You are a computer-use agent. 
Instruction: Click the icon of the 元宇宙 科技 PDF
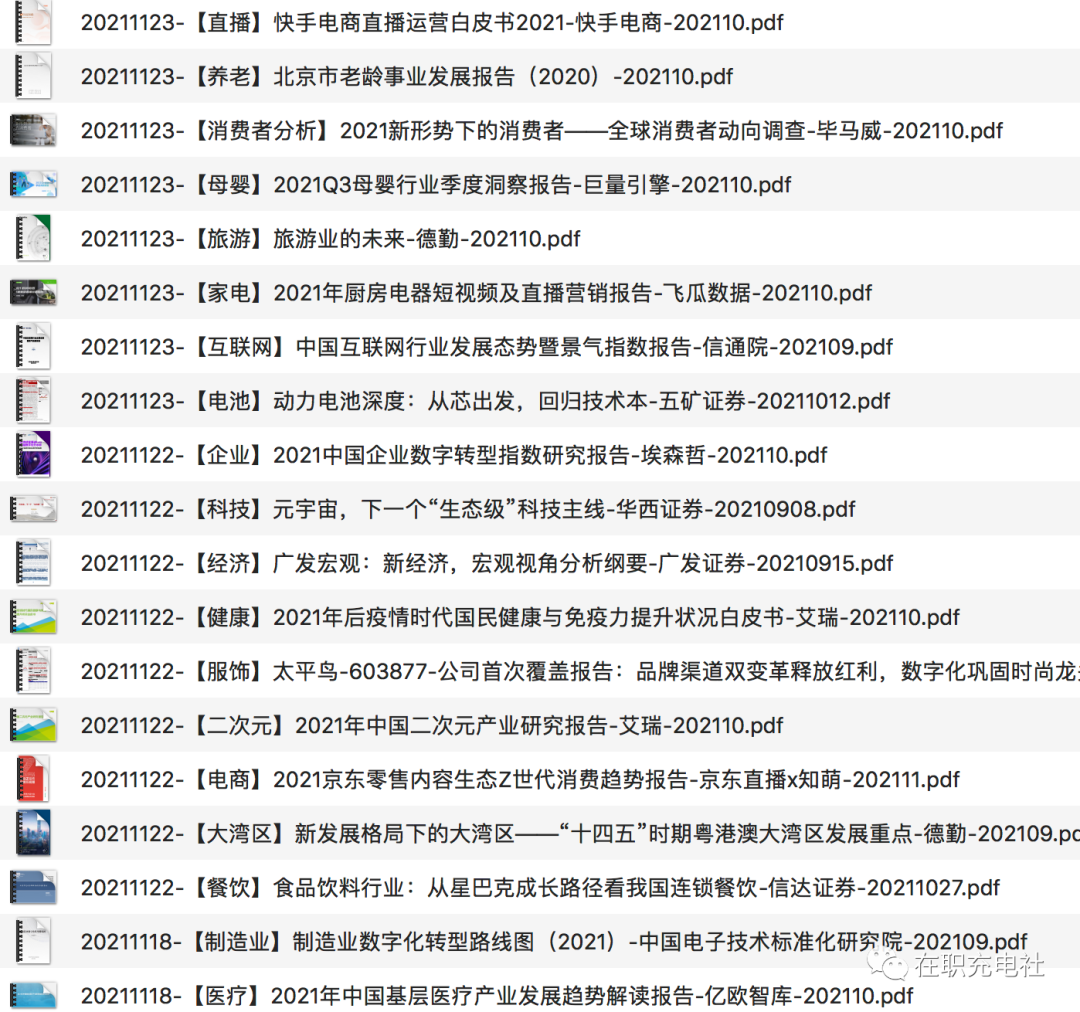click(33, 508)
